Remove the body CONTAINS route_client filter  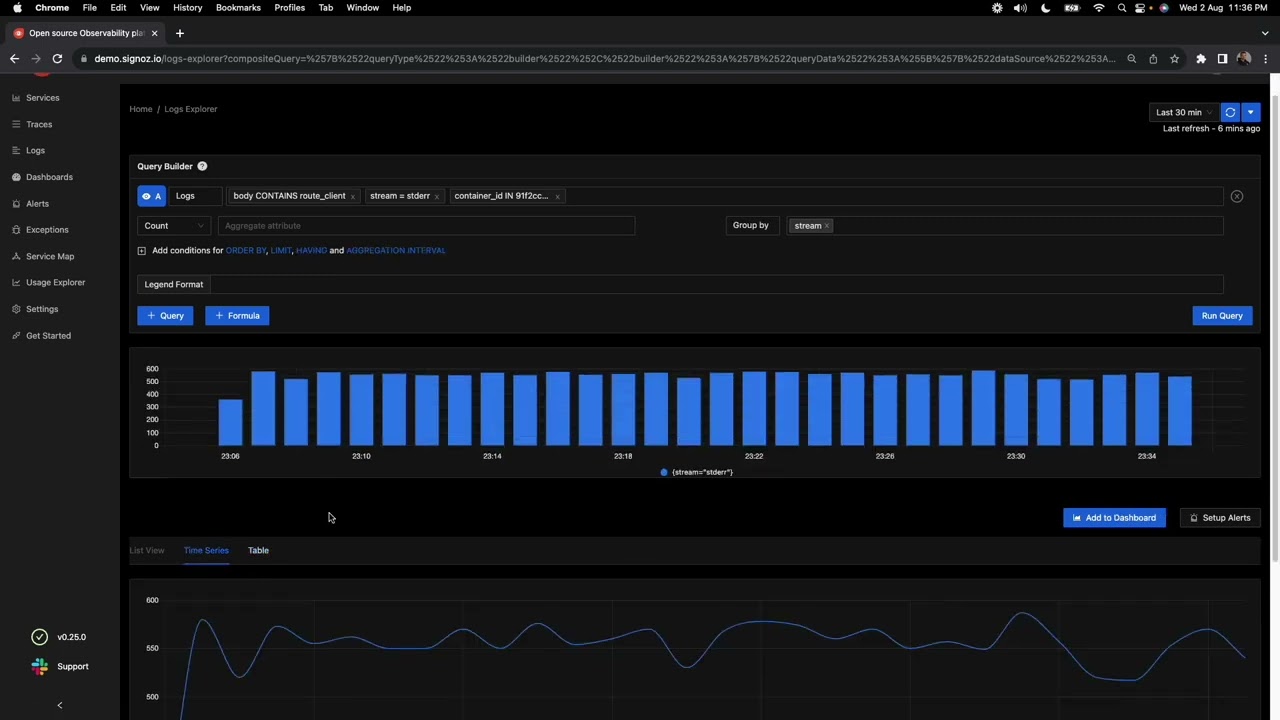click(353, 197)
